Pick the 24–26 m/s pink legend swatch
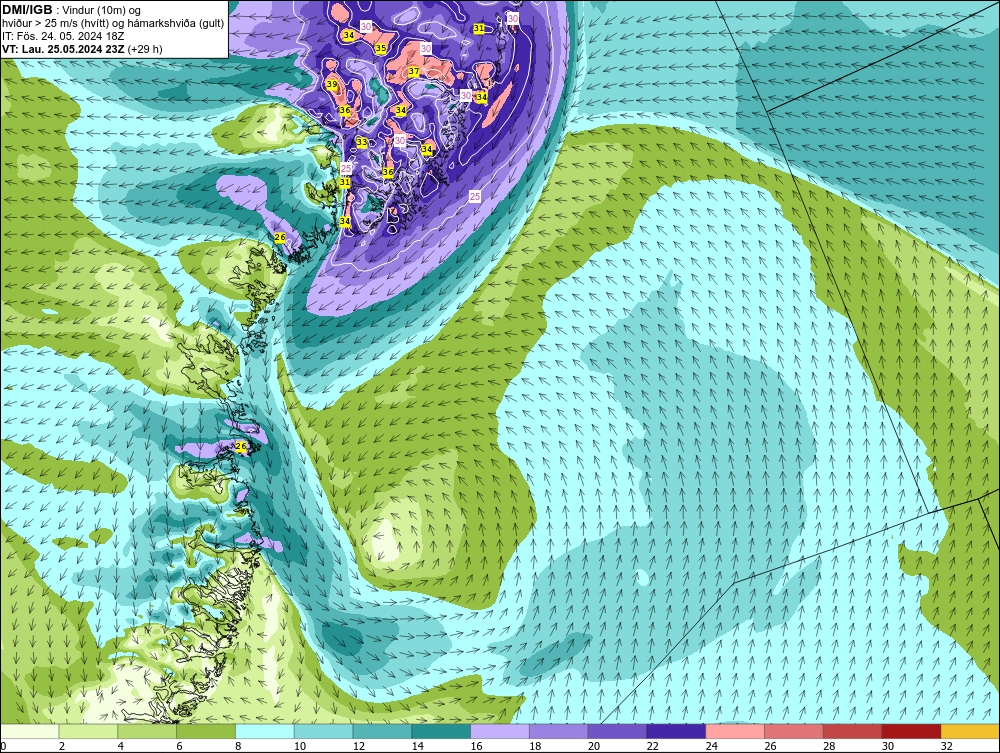Image resolution: width=1000 pixels, height=753 pixels. pyautogui.click(x=735, y=731)
